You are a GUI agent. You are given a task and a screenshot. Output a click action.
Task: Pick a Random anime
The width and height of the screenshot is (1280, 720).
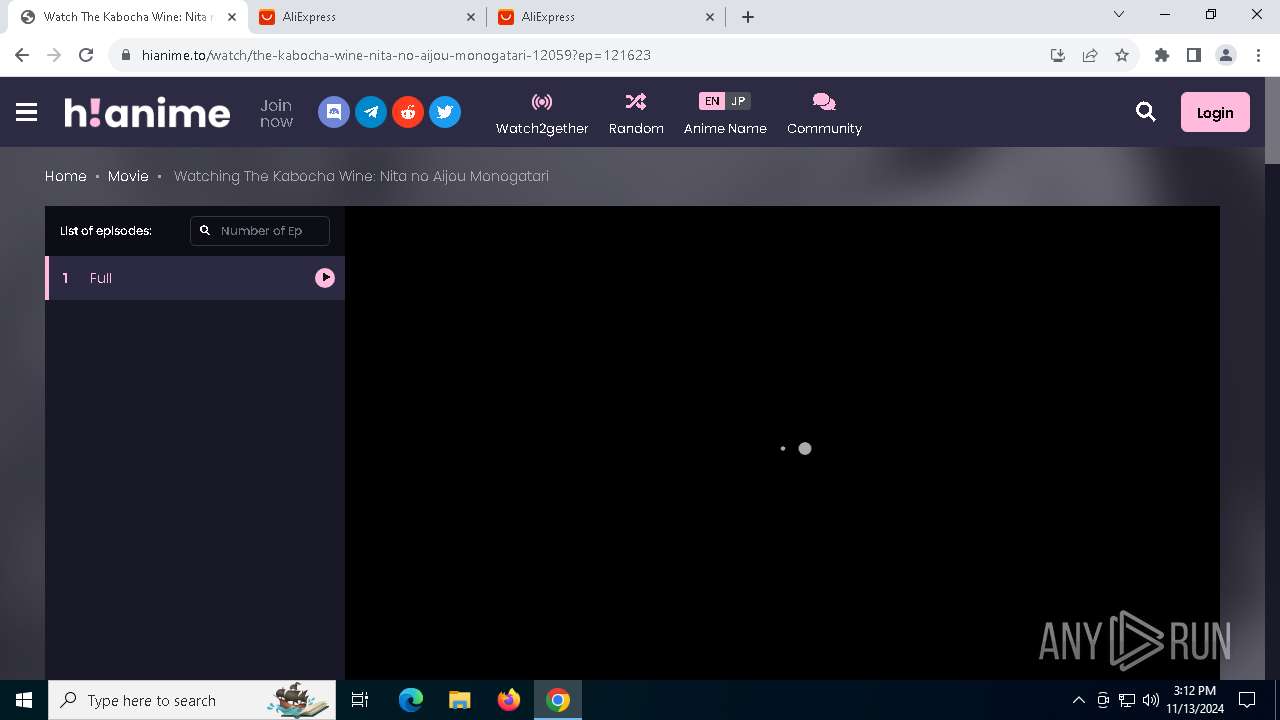(x=636, y=113)
